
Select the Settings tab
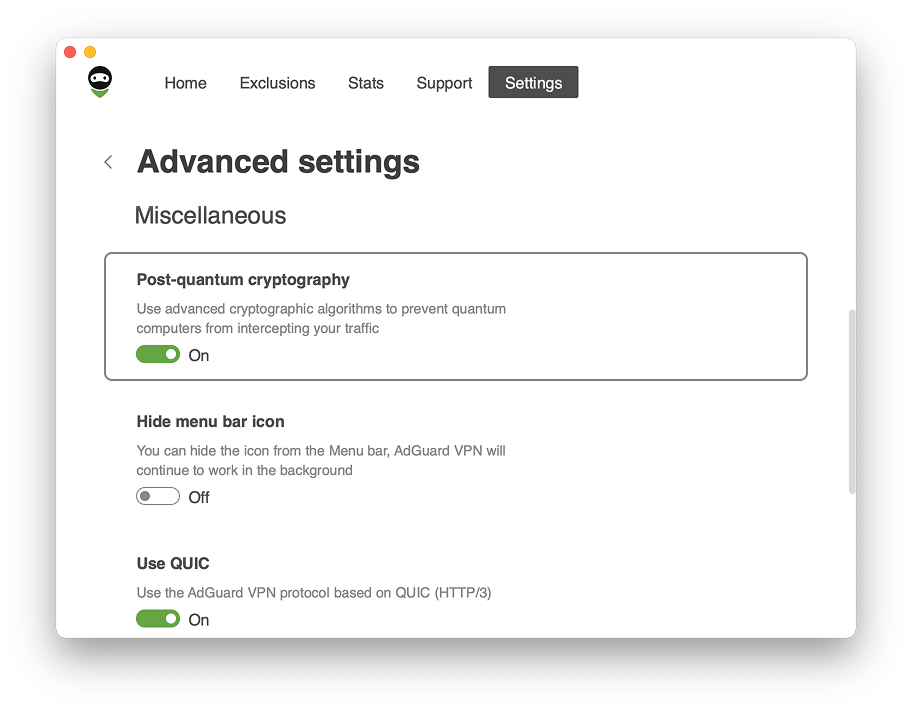tap(533, 83)
